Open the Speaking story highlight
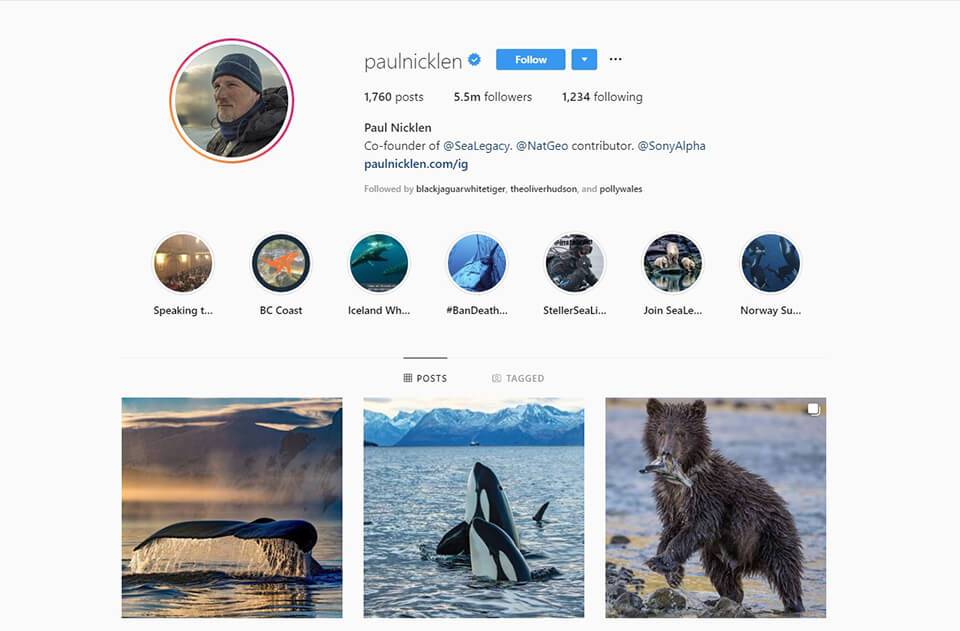Viewport: 960px width, 631px height. coord(183,263)
